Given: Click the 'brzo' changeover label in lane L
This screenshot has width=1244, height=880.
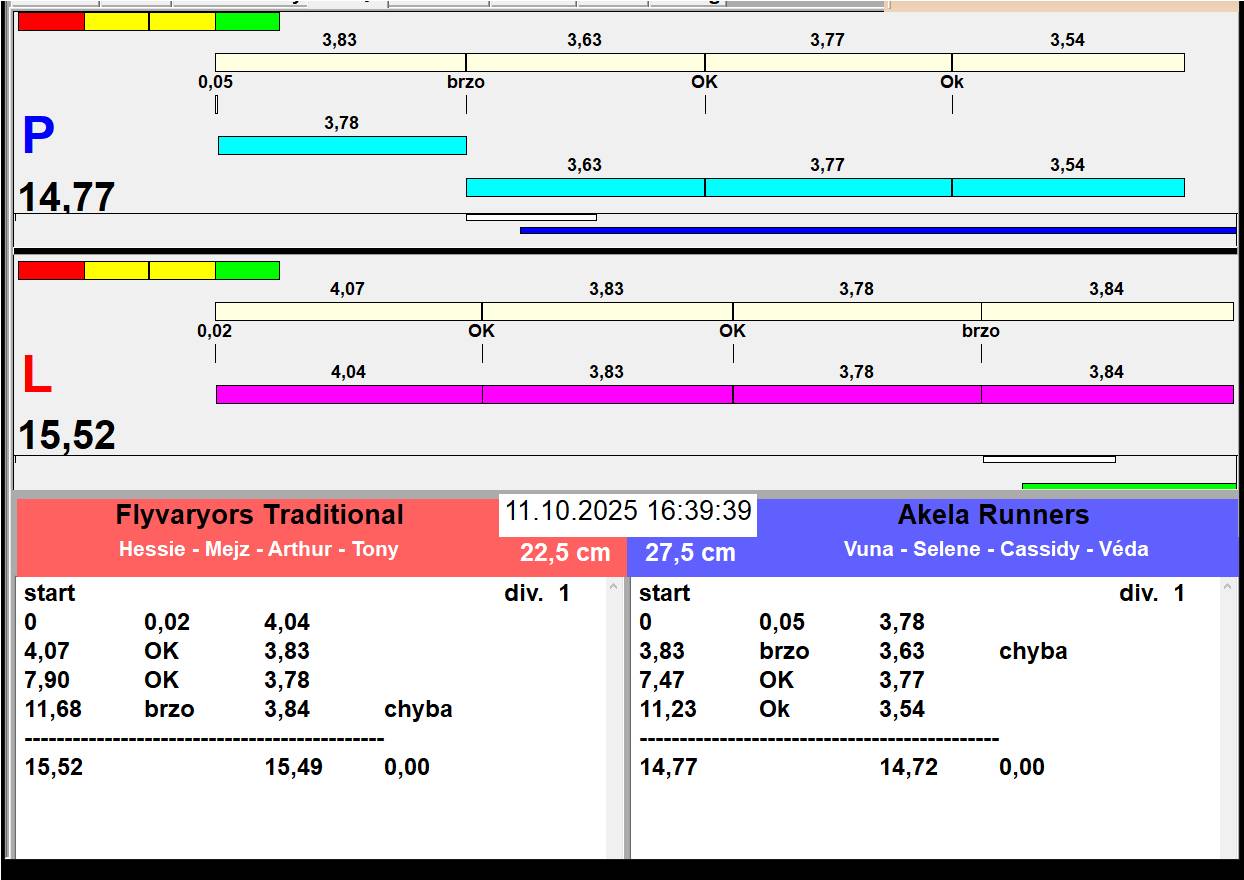Looking at the screenshot, I should click(981, 331).
